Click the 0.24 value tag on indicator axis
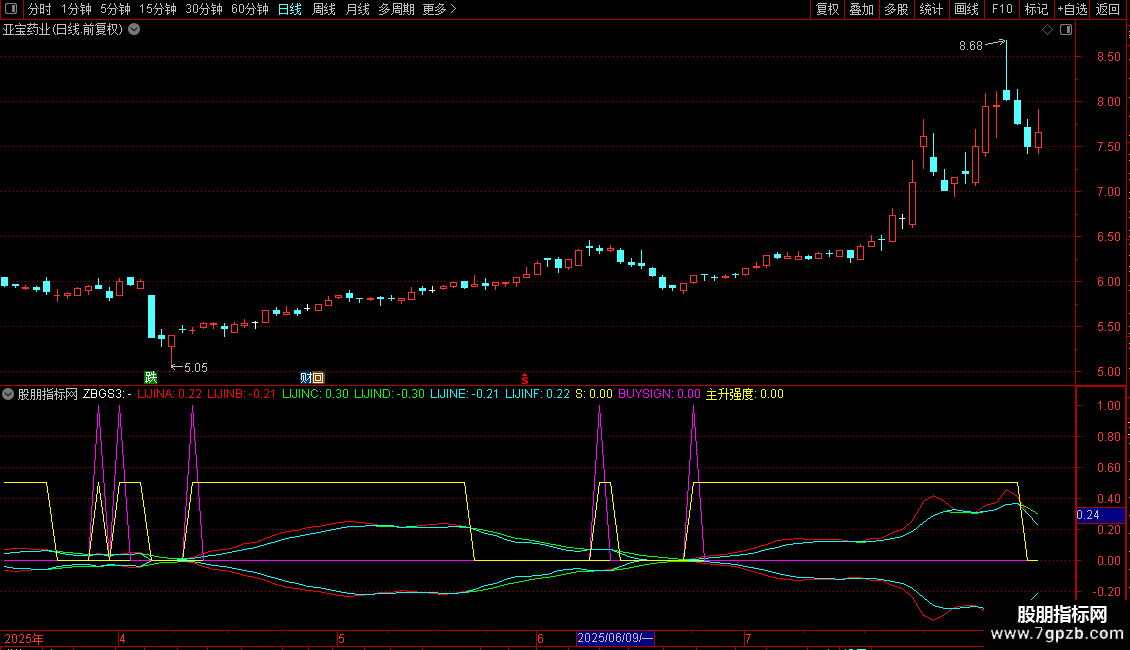 click(1100, 515)
